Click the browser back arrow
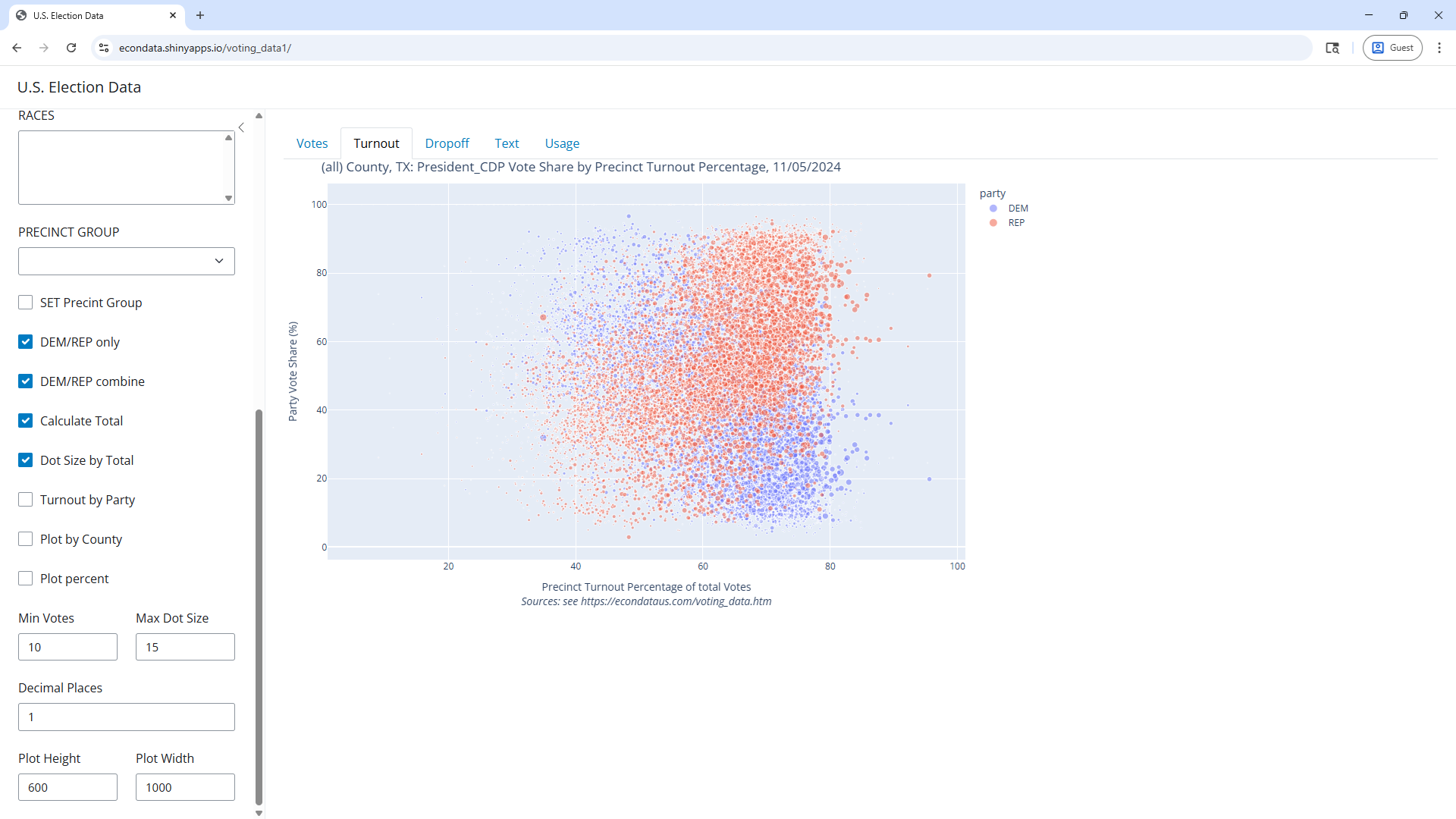 [17, 48]
